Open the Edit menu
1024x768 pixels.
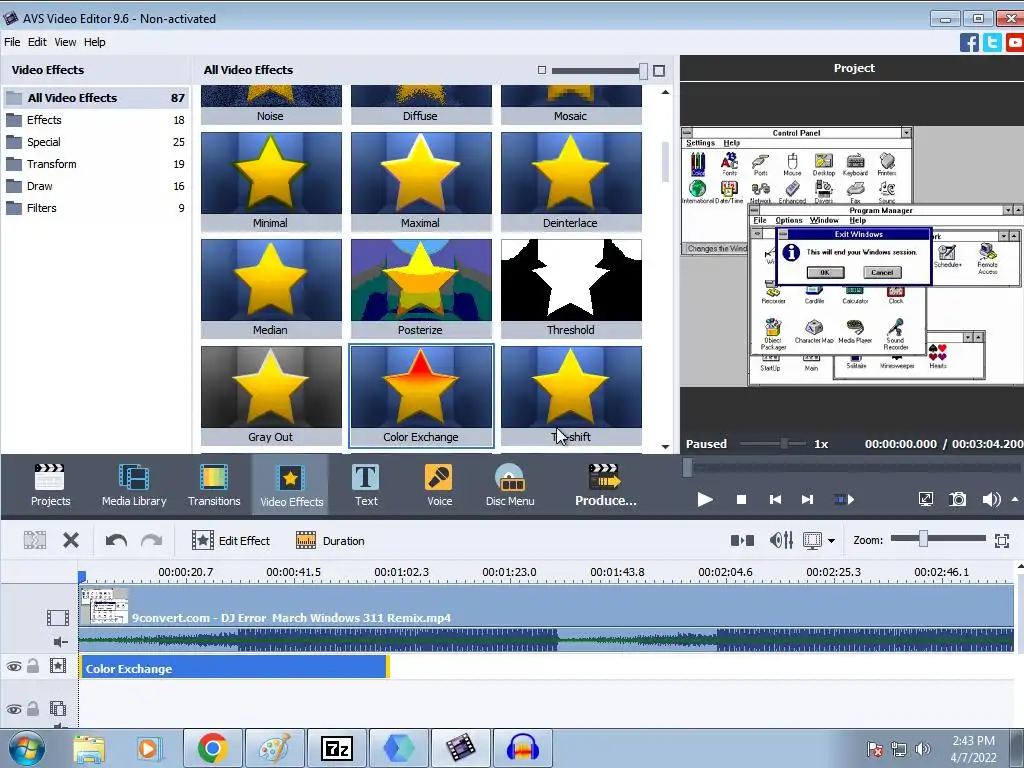tap(37, 42)
